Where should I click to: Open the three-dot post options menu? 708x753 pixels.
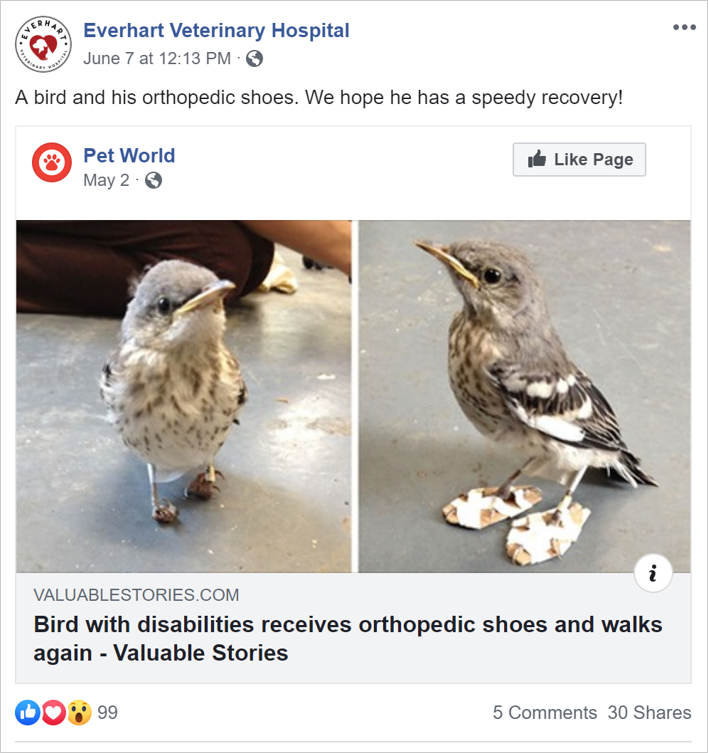point(684,27)
